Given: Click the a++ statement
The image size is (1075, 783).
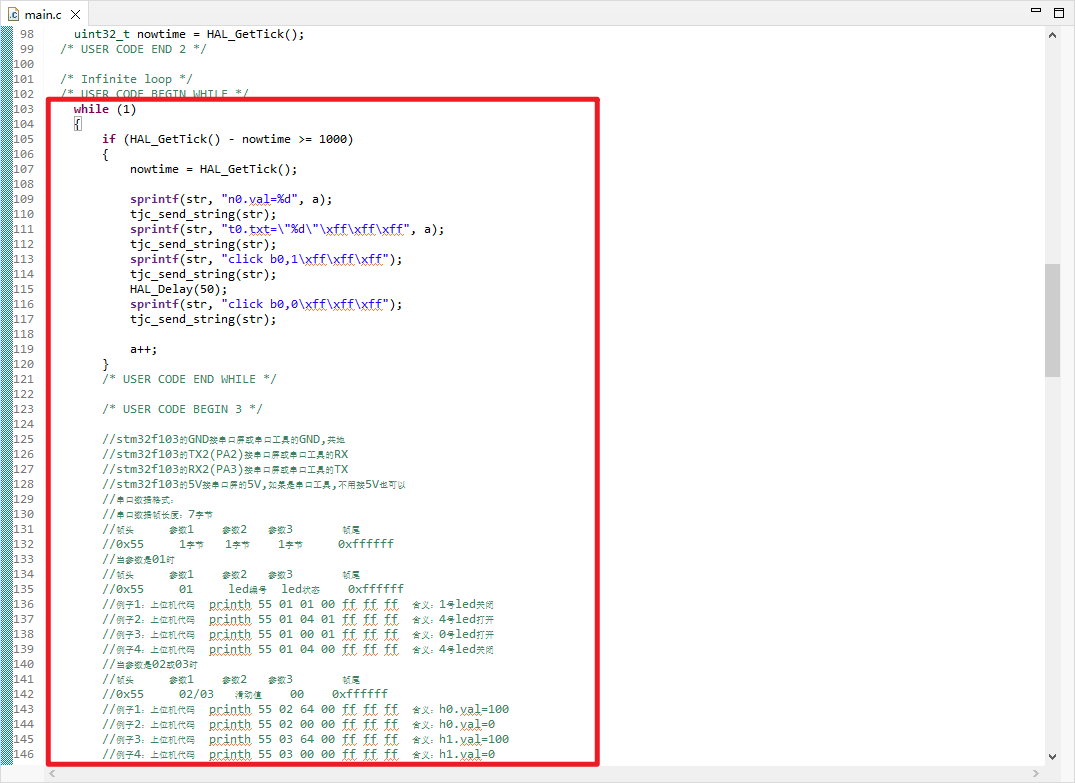Looking at the screenshot, I should tap(143, 349).
